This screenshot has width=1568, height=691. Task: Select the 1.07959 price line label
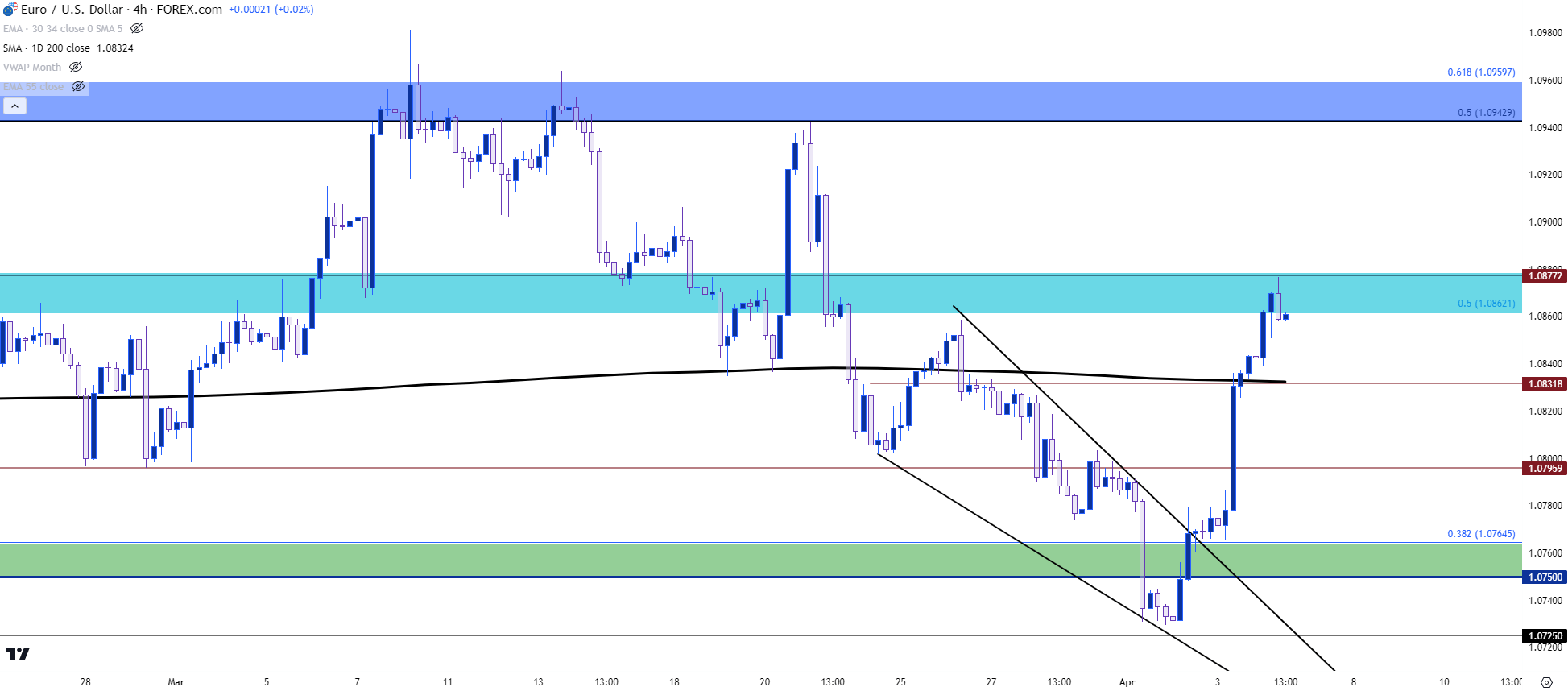coord(1545,468)
